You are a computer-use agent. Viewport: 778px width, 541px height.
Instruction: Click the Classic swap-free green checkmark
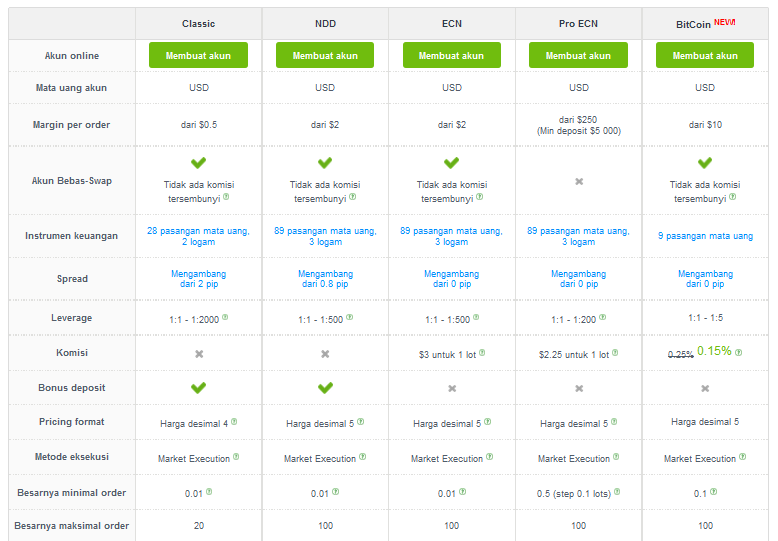(x=198, y=162)
